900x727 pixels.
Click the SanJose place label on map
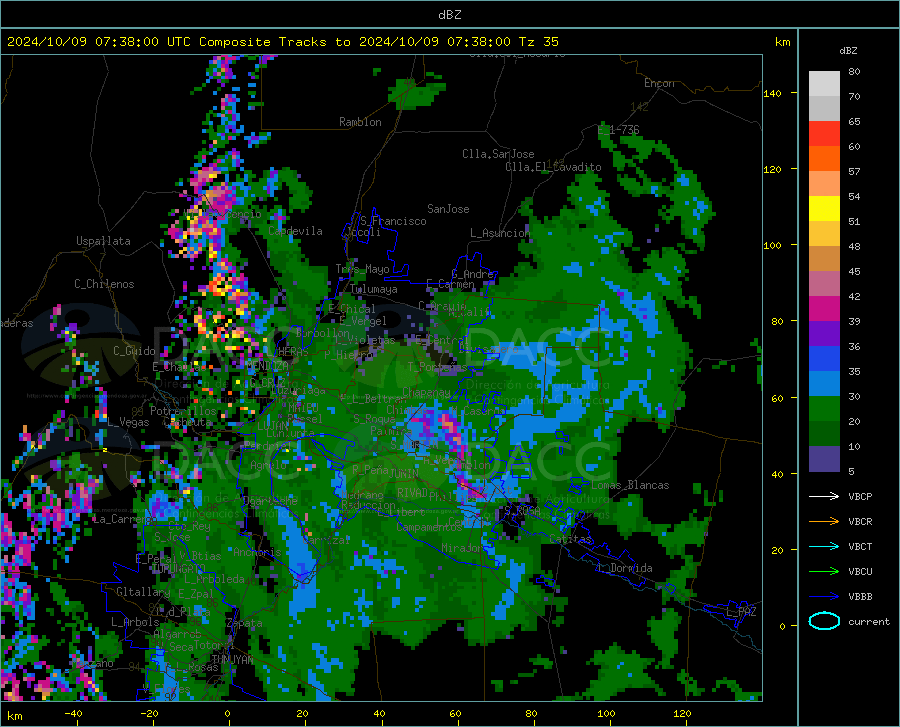[x=448, y=209]
